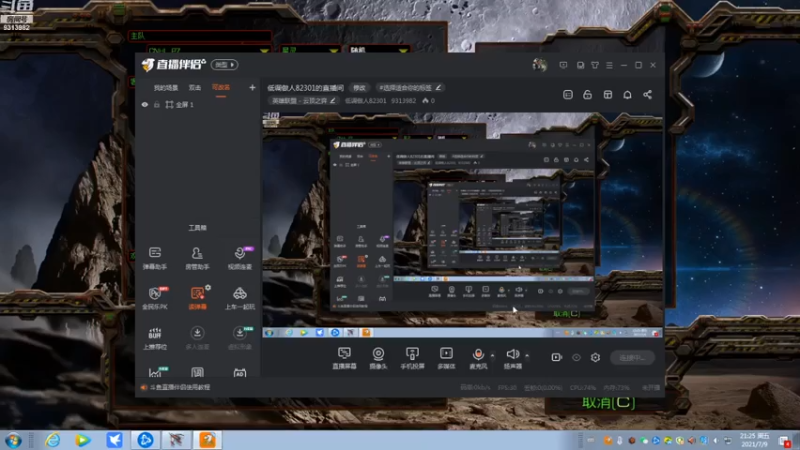Switch to the second scene tab
Image resolution: width=800 pixels, height=450 pixels.
(195, 88)
